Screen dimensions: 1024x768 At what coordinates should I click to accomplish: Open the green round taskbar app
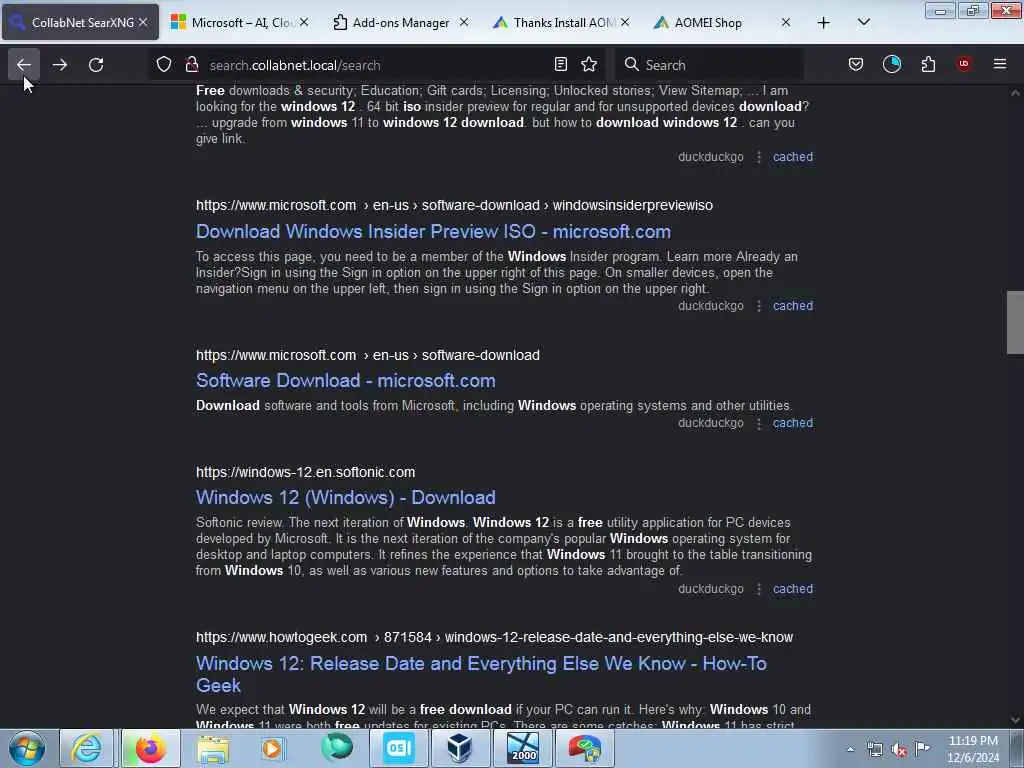[x=336, y=748]
